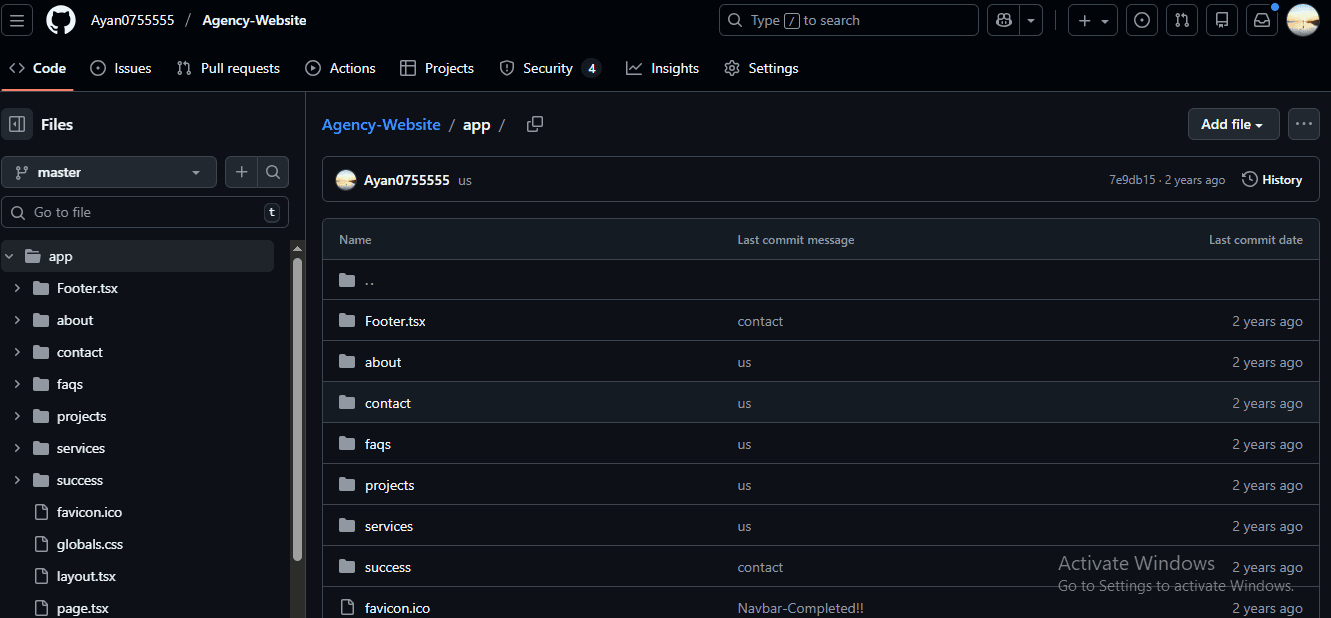Expand the contact folder in file tree

click(x=17, y=352)
